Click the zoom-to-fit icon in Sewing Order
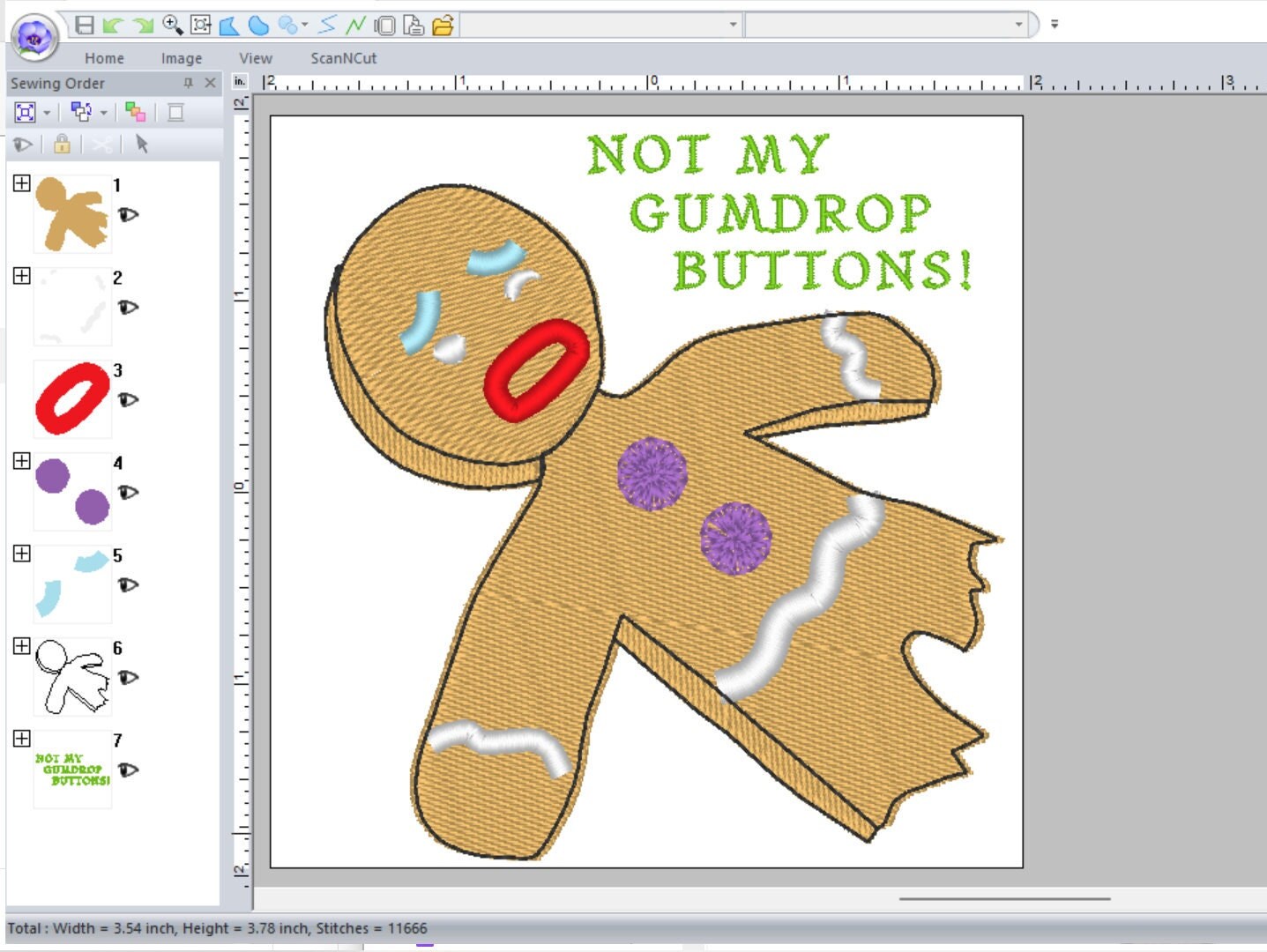This screenshot has width=1267, height=952. coord(26,113)
